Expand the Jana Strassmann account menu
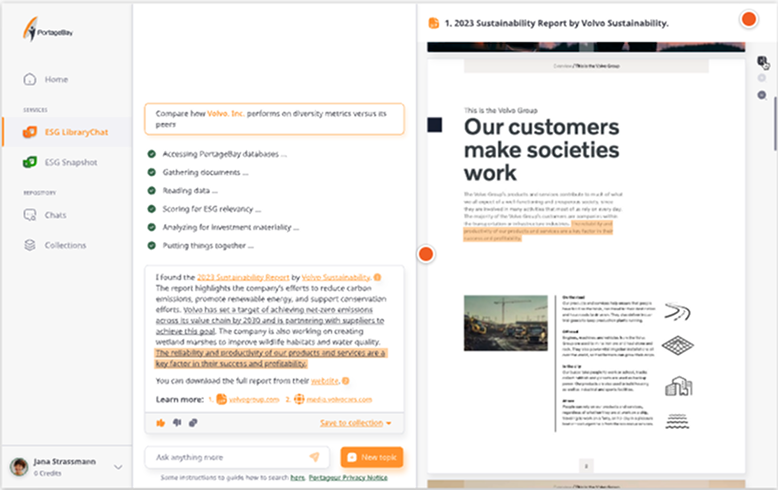Image resolution: width=778 pixels, height=490 pixels. tap(118, 467)
